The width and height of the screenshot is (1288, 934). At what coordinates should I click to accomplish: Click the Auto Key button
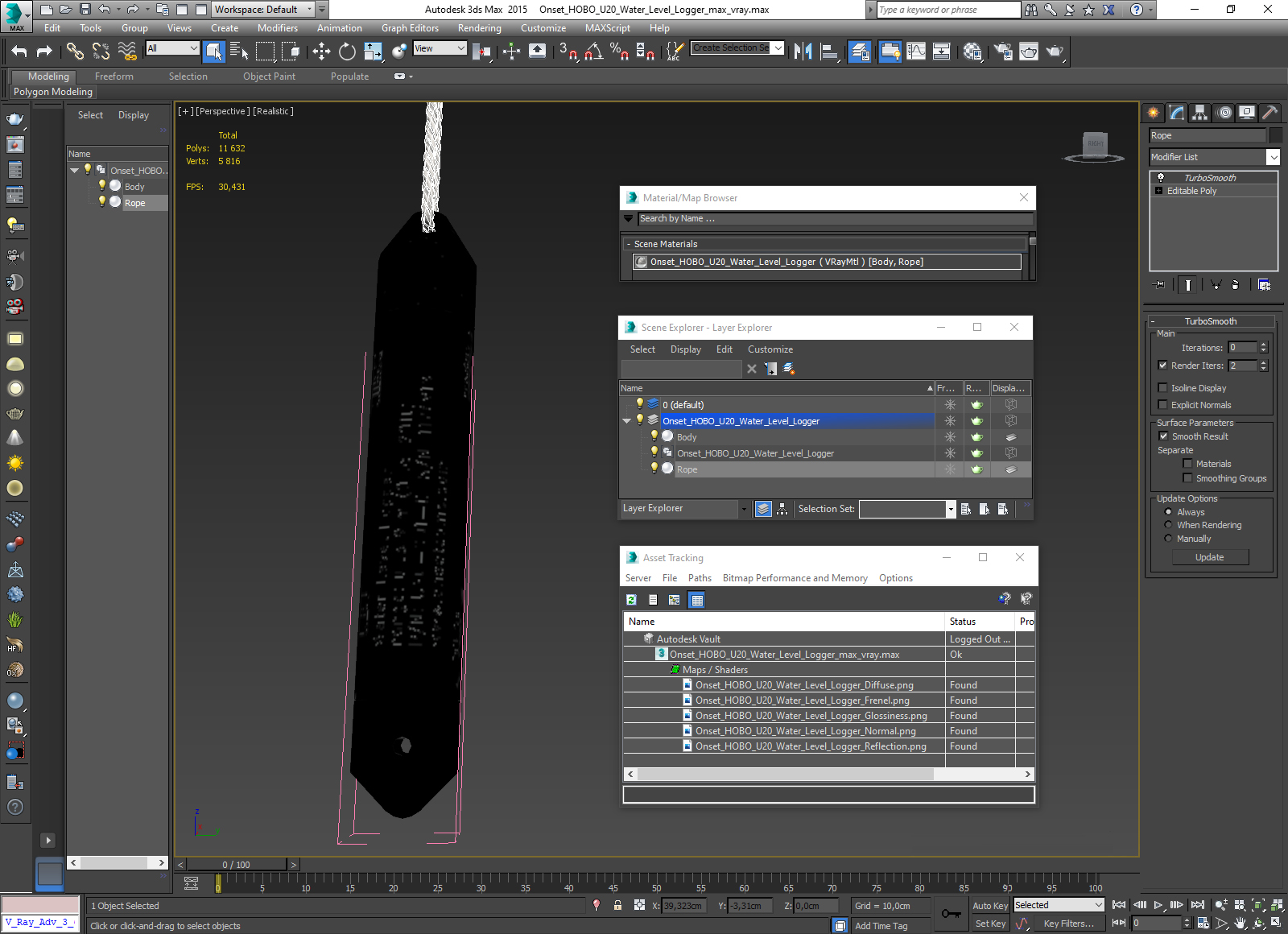point(989,906)
